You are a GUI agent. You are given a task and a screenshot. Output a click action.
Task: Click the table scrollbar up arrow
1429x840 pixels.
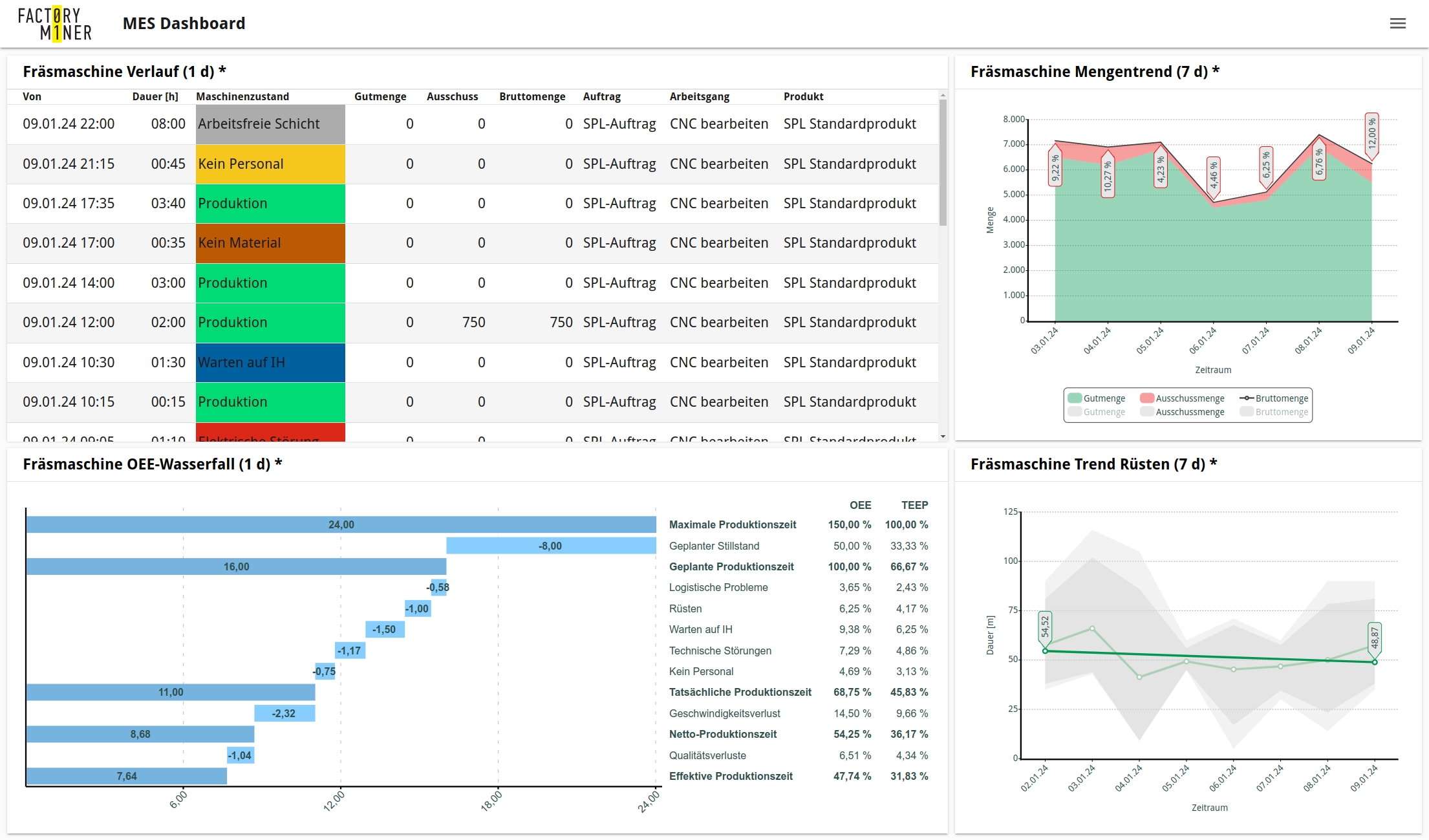tap(943, 96)
